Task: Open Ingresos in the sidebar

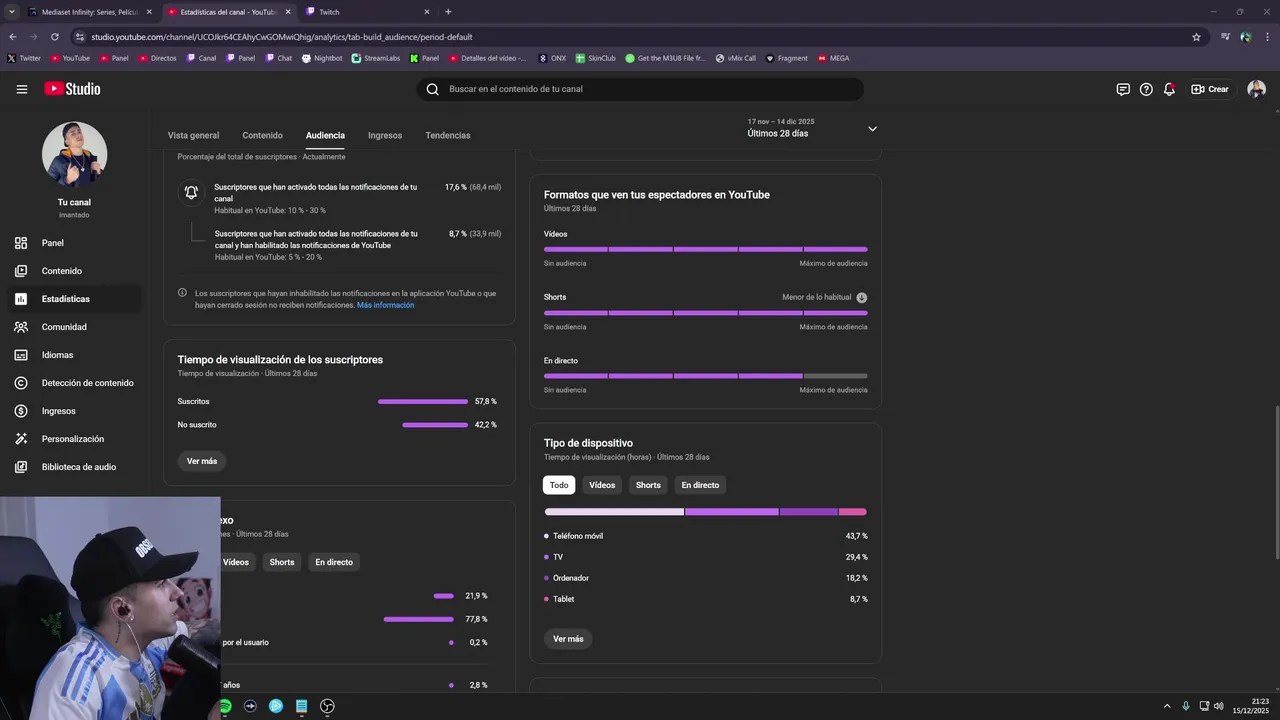Action: [x=75, y=411]
